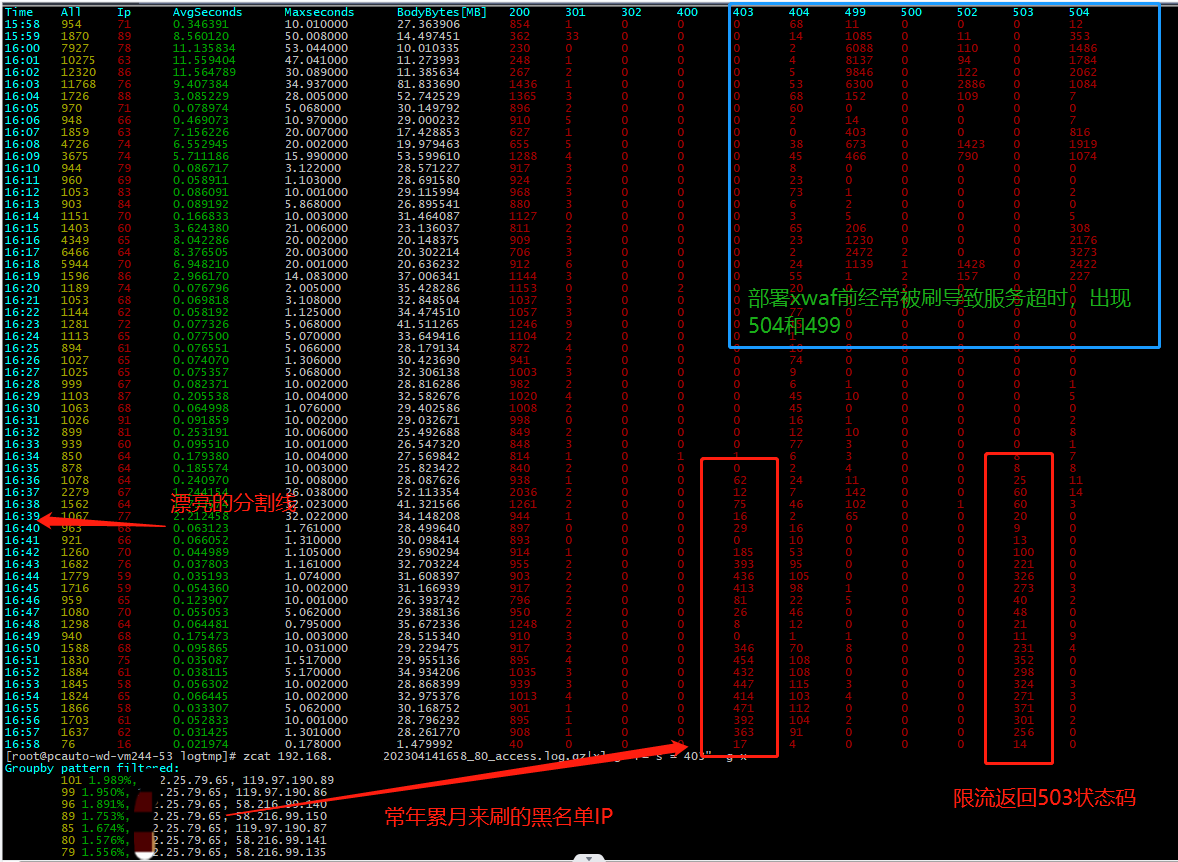Click the "Maxseconds" column header
Screen dimensions: 1178x862
(x=319, y=12)
